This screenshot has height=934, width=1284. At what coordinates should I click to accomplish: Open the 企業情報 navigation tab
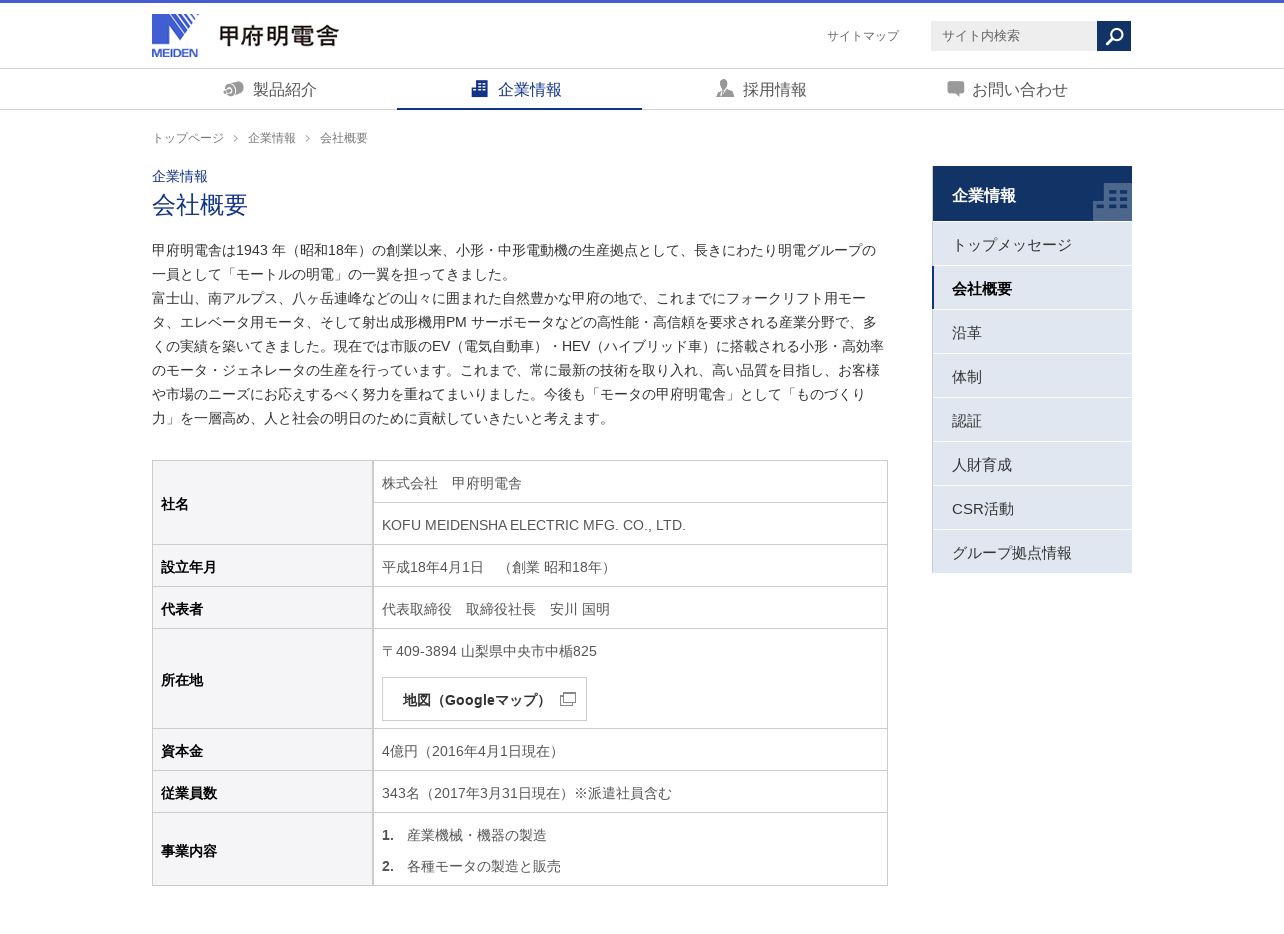519,89
